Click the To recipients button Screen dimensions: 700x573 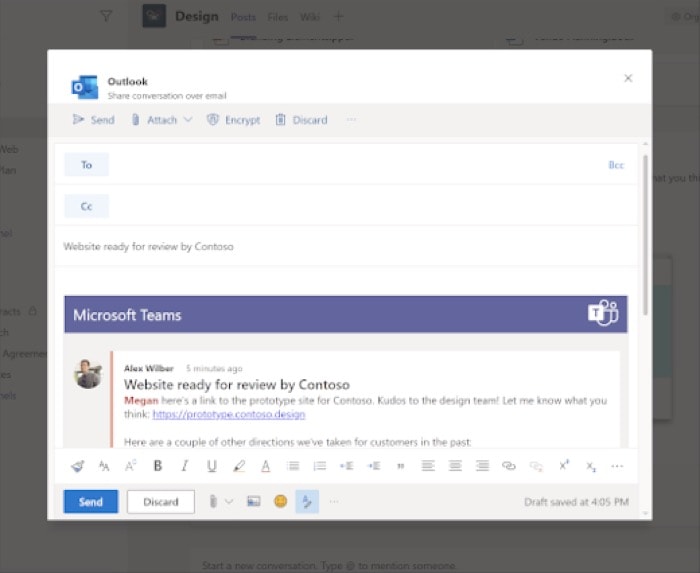tap(86, 165)
